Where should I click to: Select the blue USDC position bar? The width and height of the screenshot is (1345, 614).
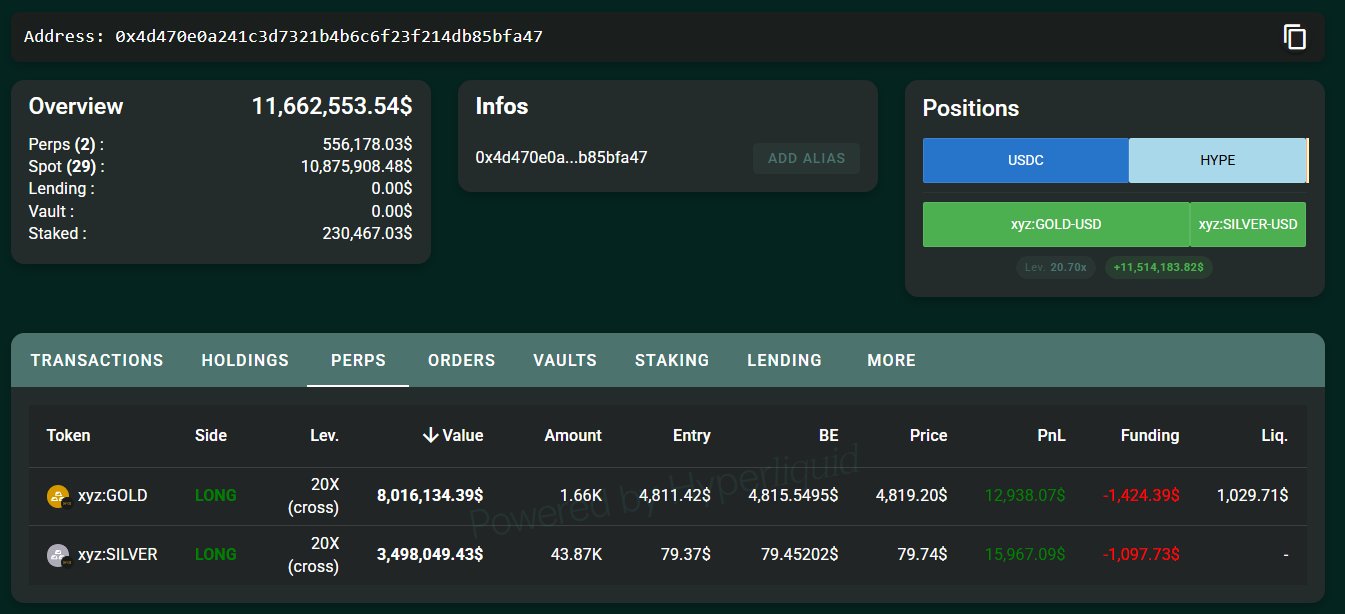pyautogui.click(x=1026, y=161)
